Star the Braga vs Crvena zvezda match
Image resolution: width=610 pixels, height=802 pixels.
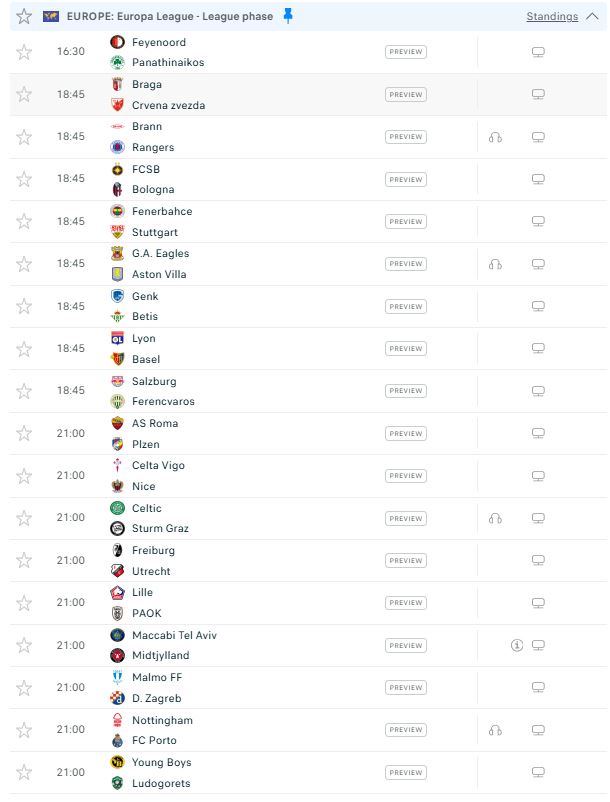coord(24,95)
